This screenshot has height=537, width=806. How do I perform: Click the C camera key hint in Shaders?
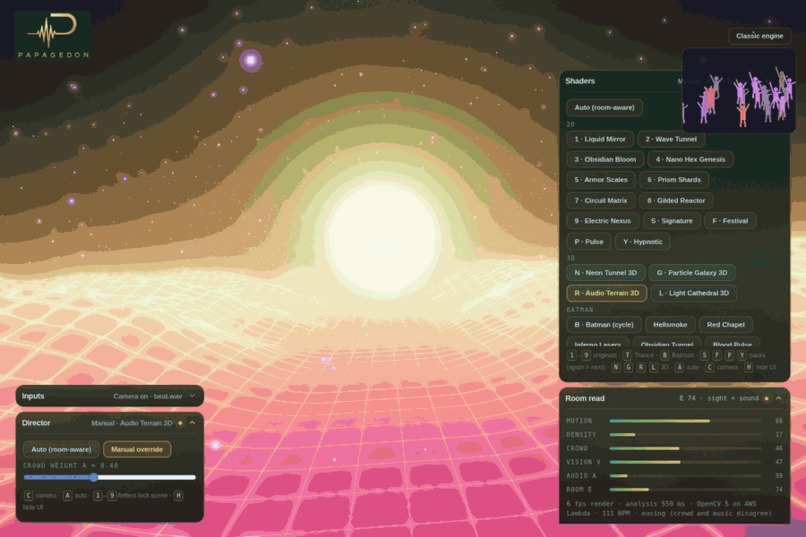tap(709, 367)
